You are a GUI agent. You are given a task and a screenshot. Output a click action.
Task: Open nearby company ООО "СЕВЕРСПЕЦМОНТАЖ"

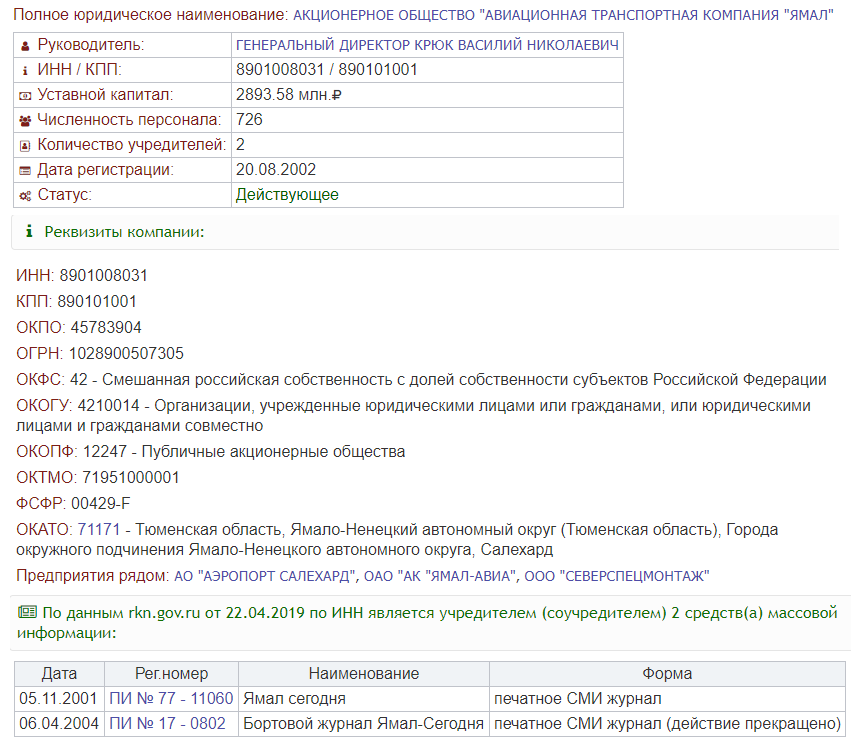[x=617, y=576]
